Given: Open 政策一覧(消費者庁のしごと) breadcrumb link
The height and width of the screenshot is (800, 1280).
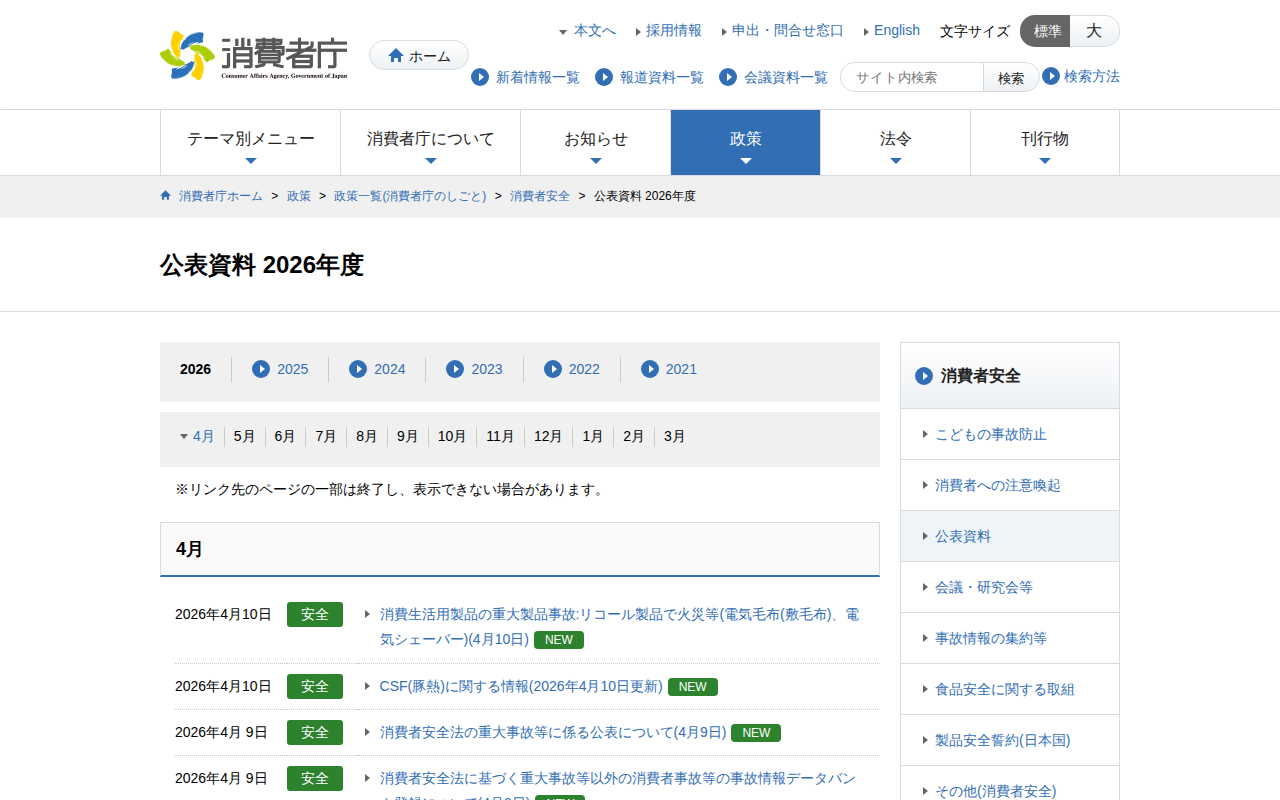Looking at the screenshot, I should click(x=410, y=196).
